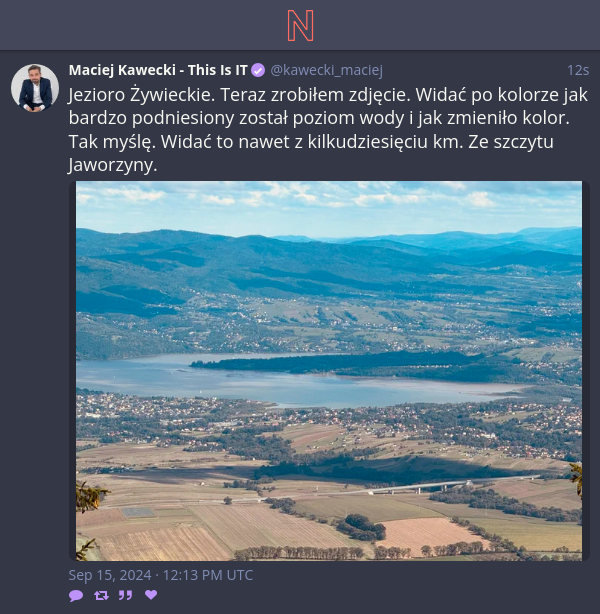Click the quote marks icon
600x614 pixels.
click(125, 596)
